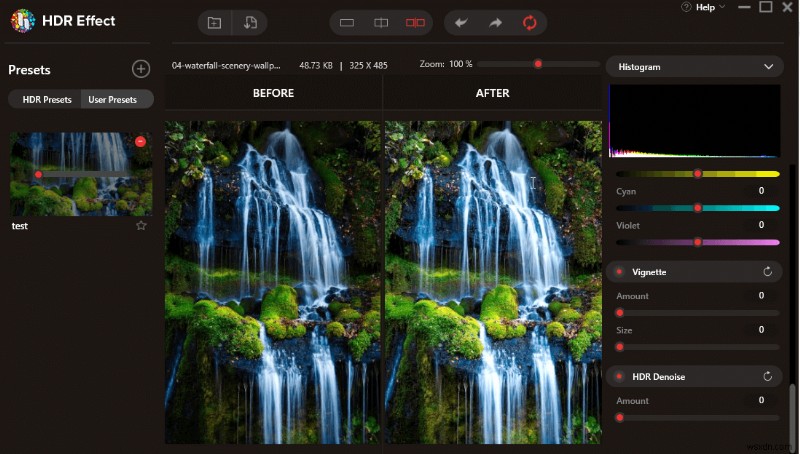Viewport: 800px width, 454px height.
Task: Mark test preset as favorite star
Action: coord(141,225)
